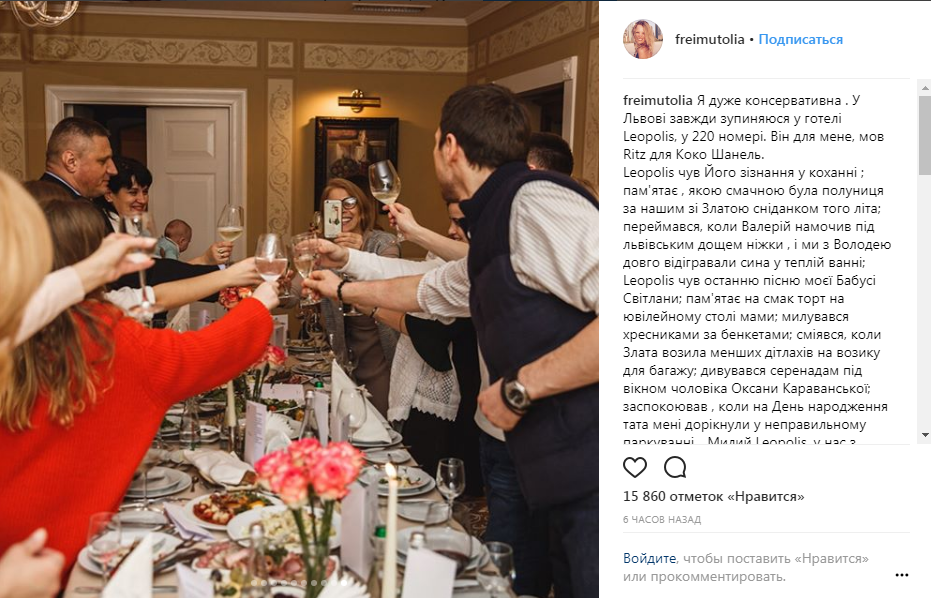Open freimutolia profile from post header
931x598 pixels.
[709, 39]
